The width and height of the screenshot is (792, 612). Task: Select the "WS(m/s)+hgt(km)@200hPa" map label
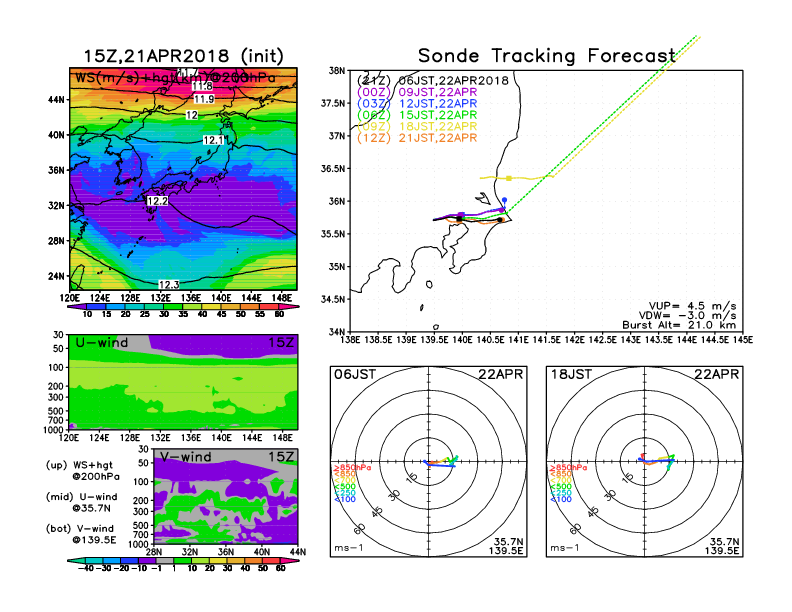[x=175, y=78]
